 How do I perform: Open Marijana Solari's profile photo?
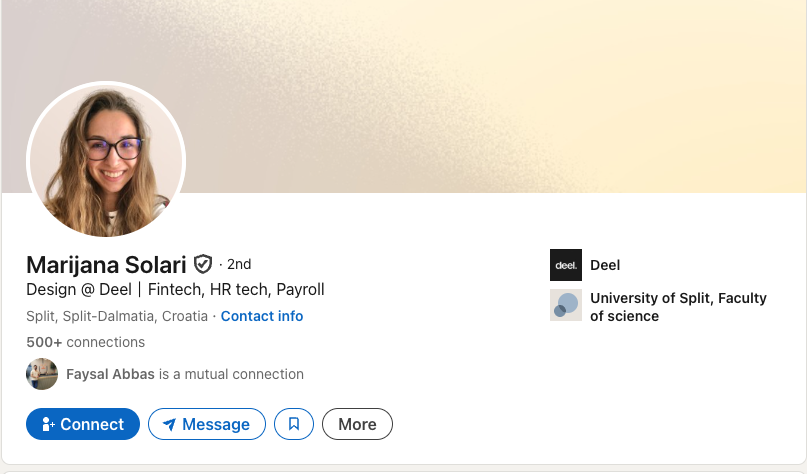coord(106,159)
